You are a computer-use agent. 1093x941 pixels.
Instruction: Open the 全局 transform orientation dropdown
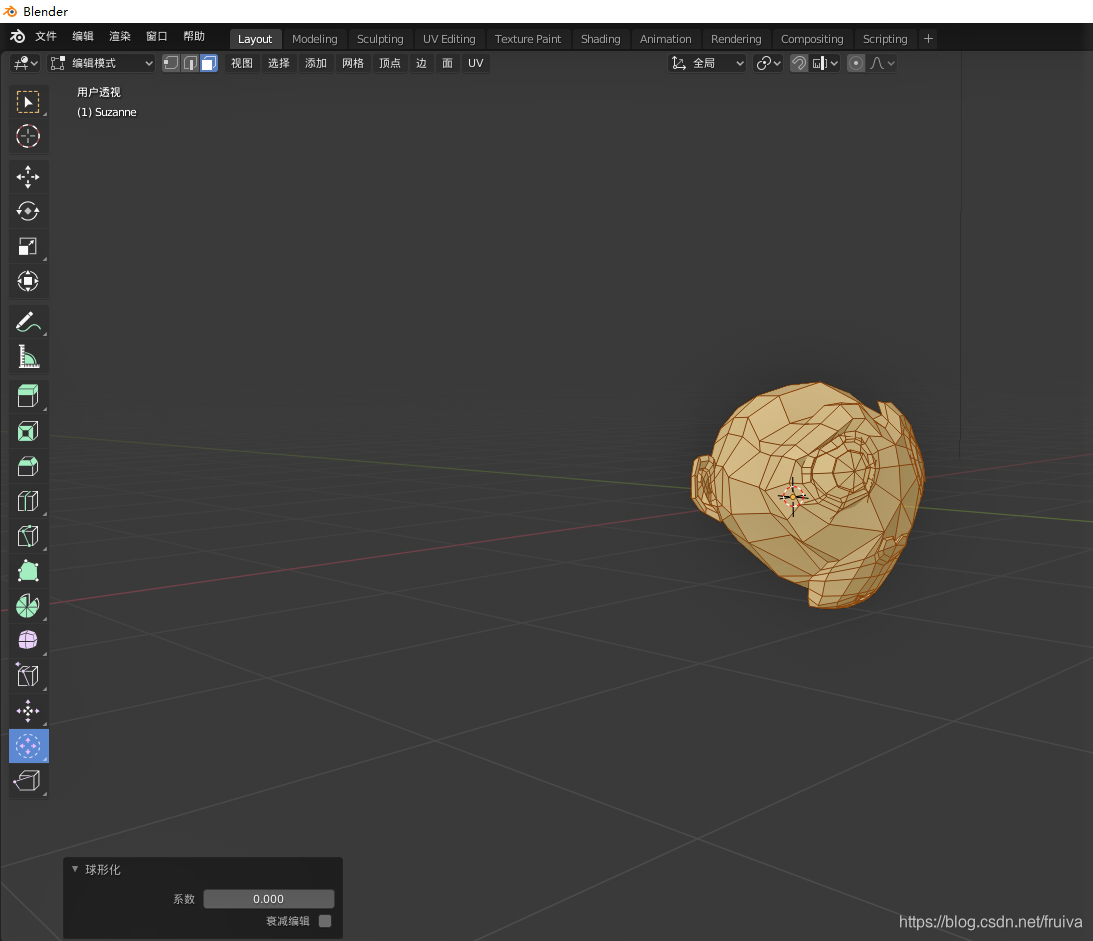[708, 63]
